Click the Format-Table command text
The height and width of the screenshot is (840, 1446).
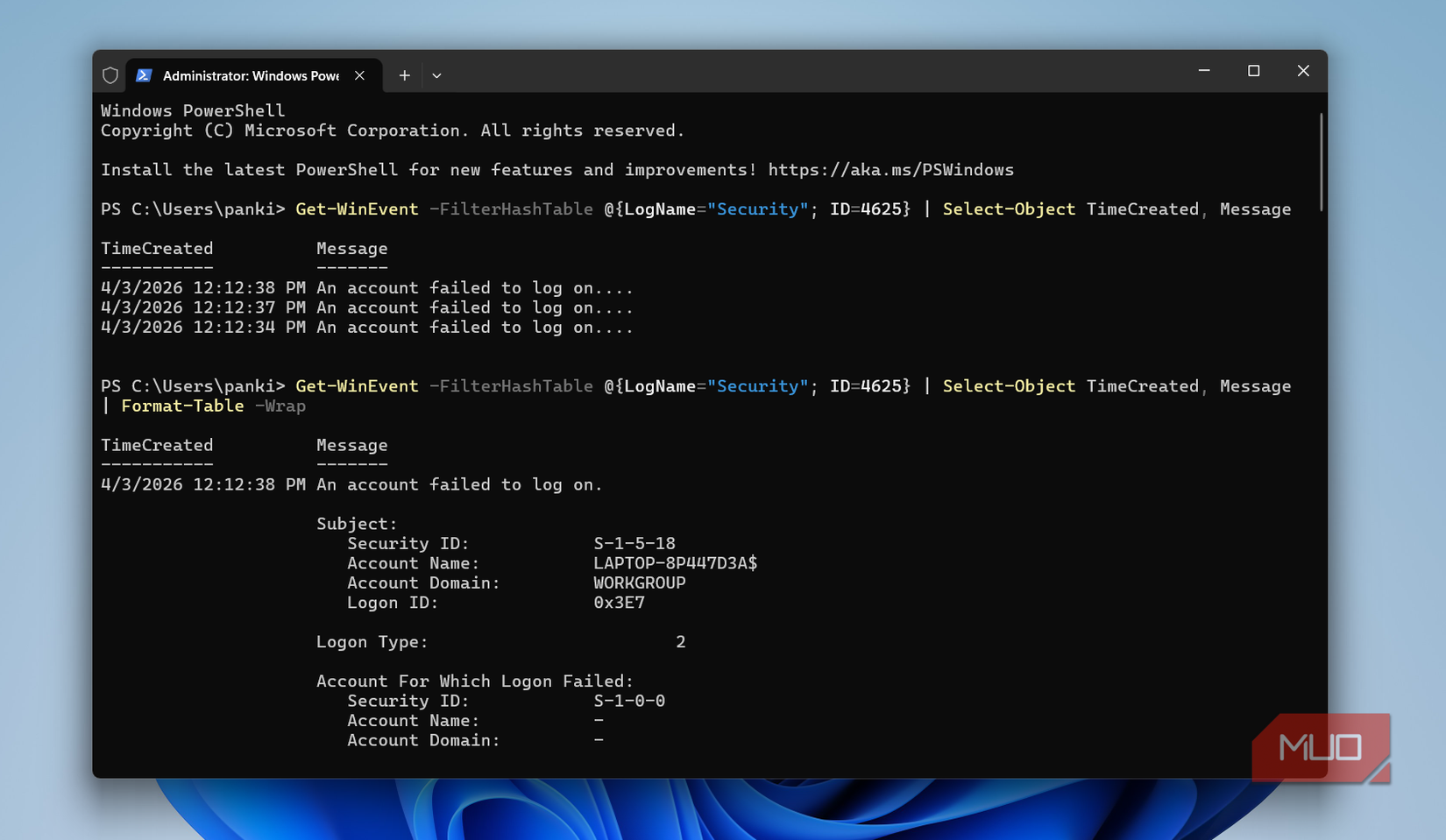(x=182, y=406)
